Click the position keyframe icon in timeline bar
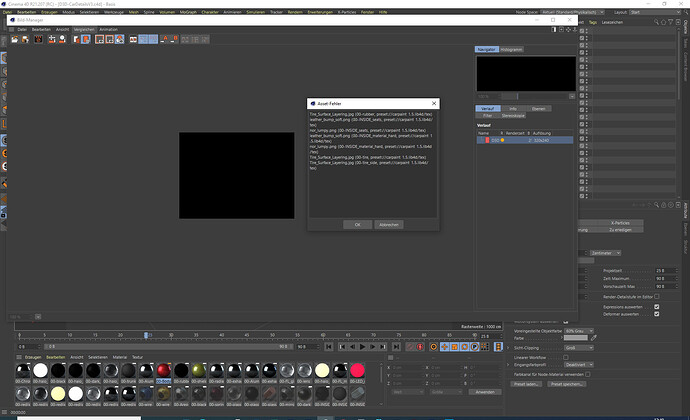This screenshot has width=690, height=420. (x=444, y=347)
